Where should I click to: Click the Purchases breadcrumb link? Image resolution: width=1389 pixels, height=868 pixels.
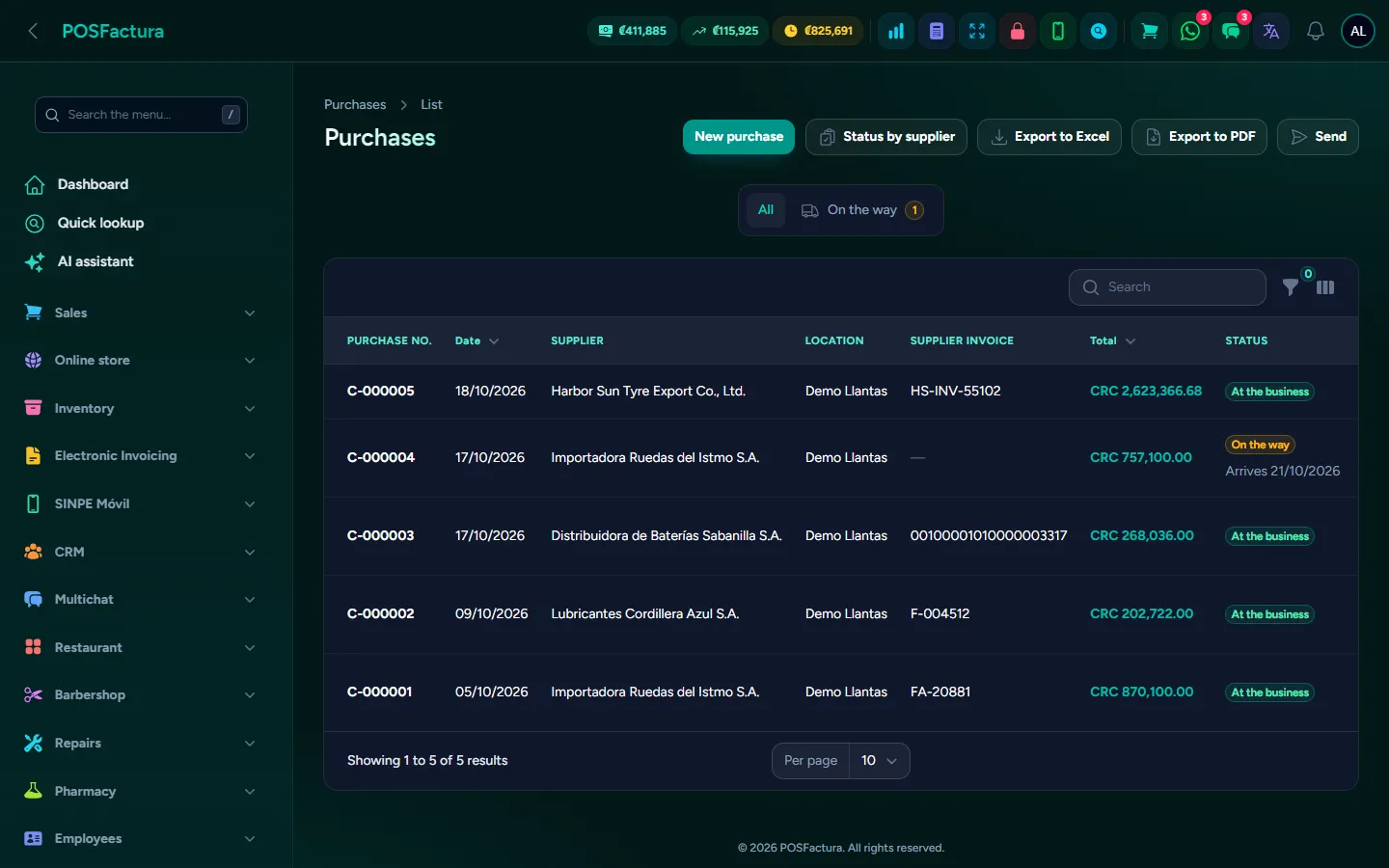(x=355, y=104)
